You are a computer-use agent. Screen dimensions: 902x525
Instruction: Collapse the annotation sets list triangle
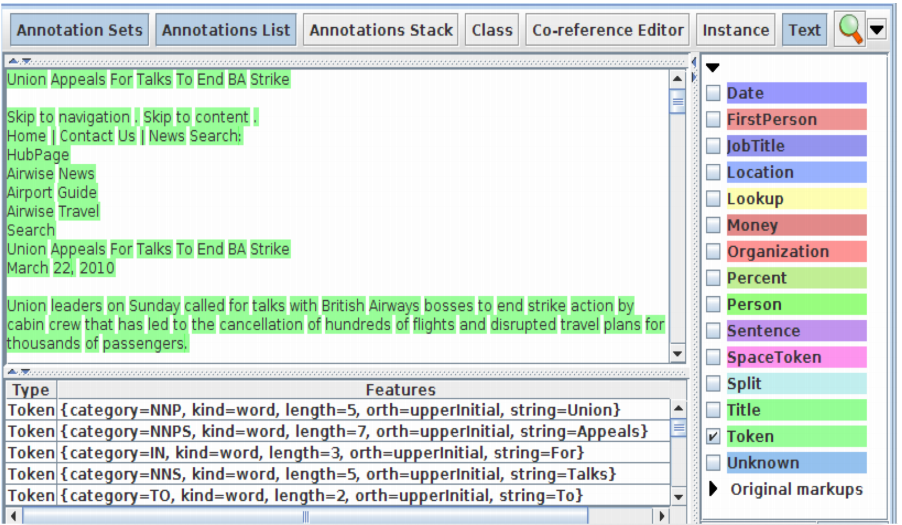point(712,68)
